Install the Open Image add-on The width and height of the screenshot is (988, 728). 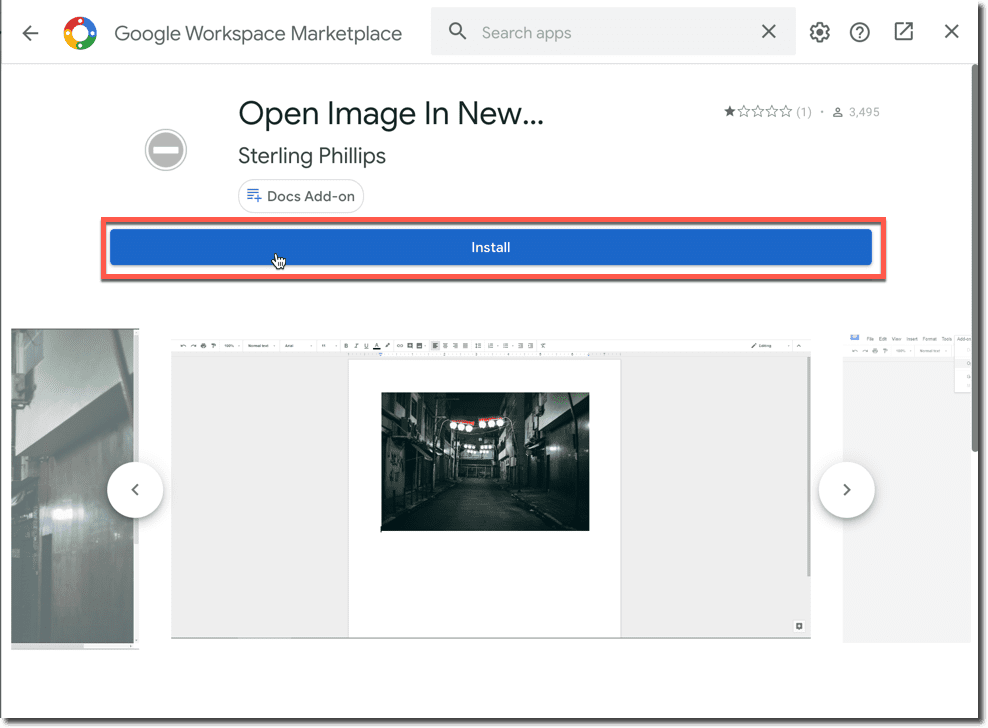(x=491, y=247)
